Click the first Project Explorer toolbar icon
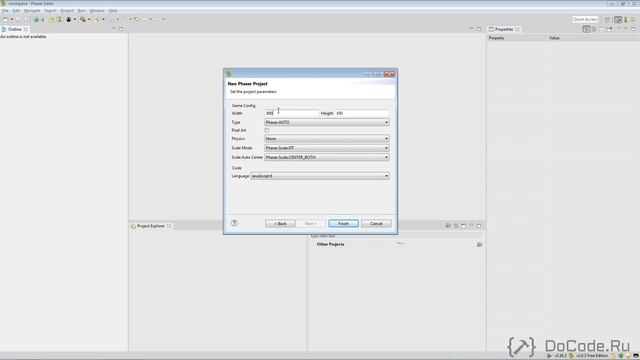Viewport: 640px width, 360px height. click(x=448, y=225)
